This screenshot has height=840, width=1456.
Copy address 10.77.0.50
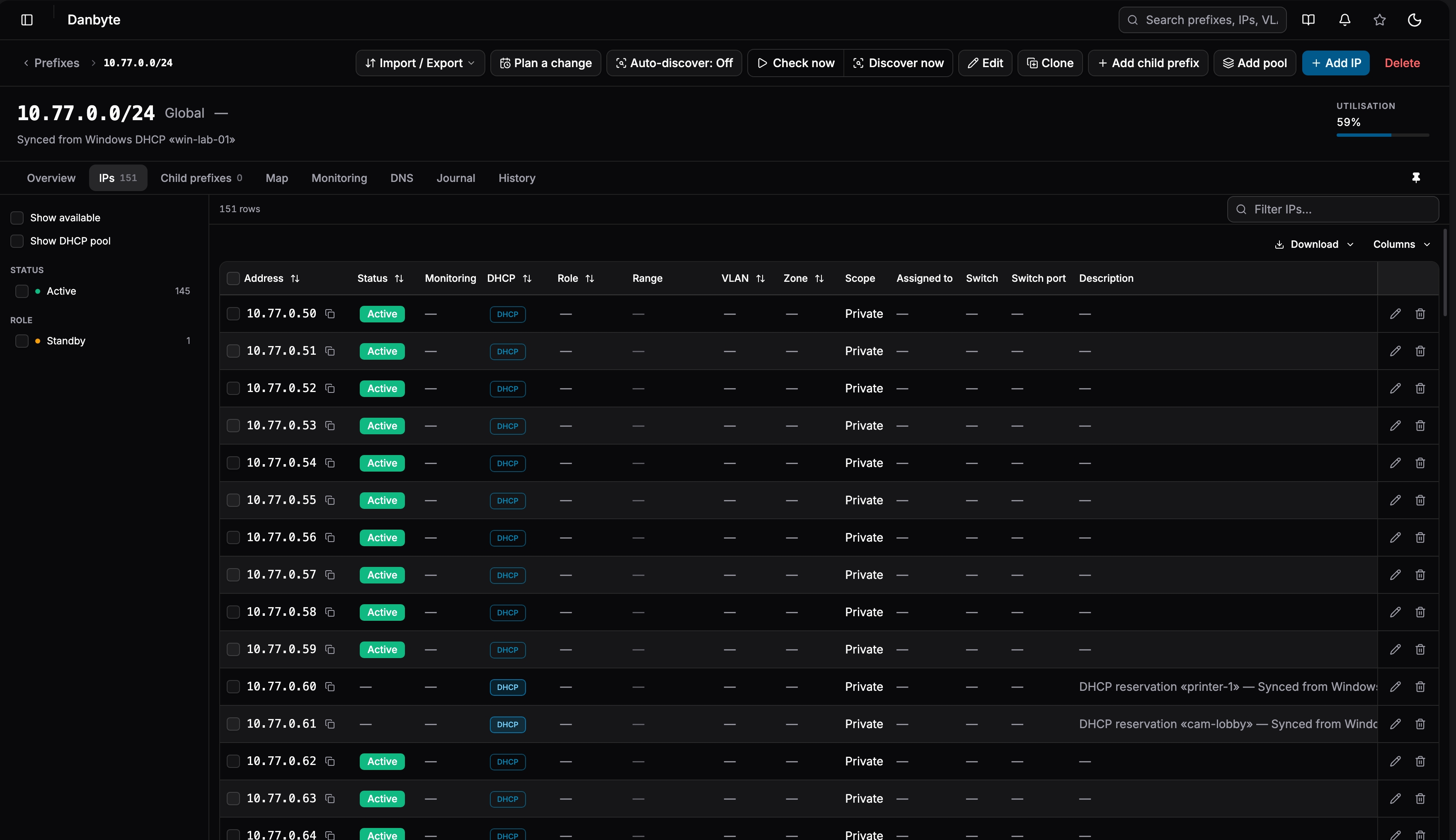coord(330,314)
